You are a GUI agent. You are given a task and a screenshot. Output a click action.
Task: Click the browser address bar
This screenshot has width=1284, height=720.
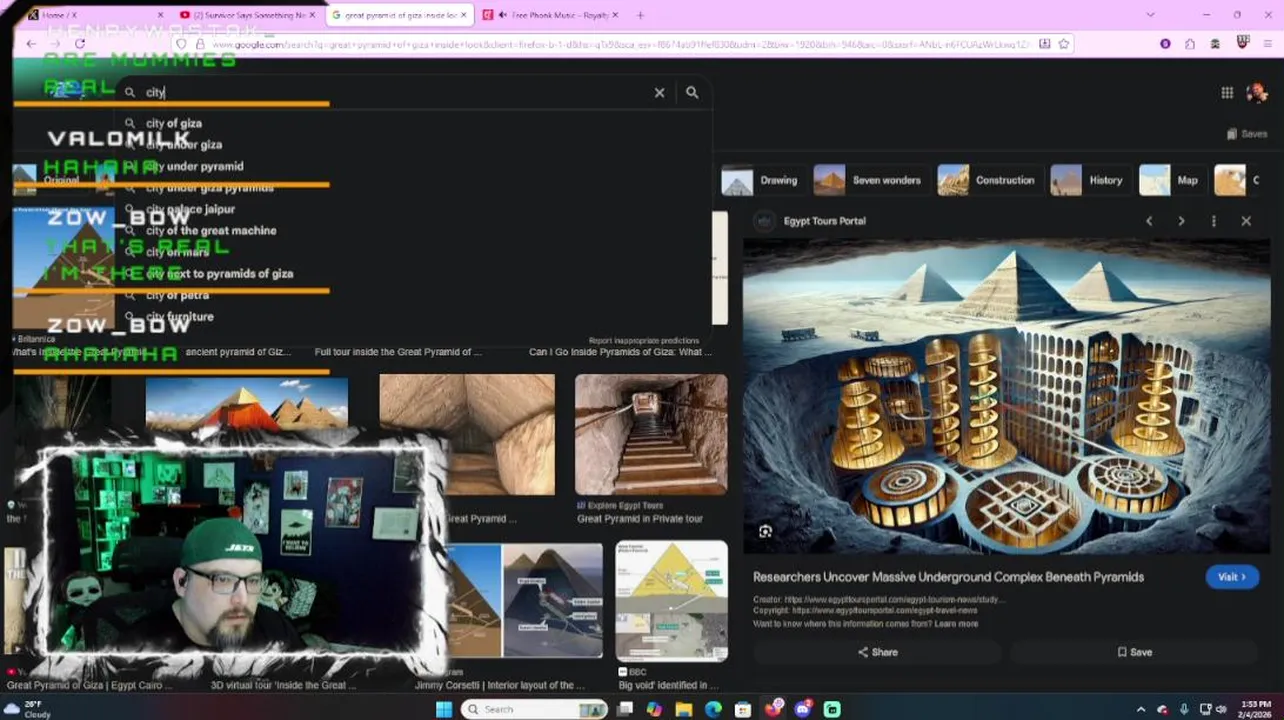click(x=620, y=44)
